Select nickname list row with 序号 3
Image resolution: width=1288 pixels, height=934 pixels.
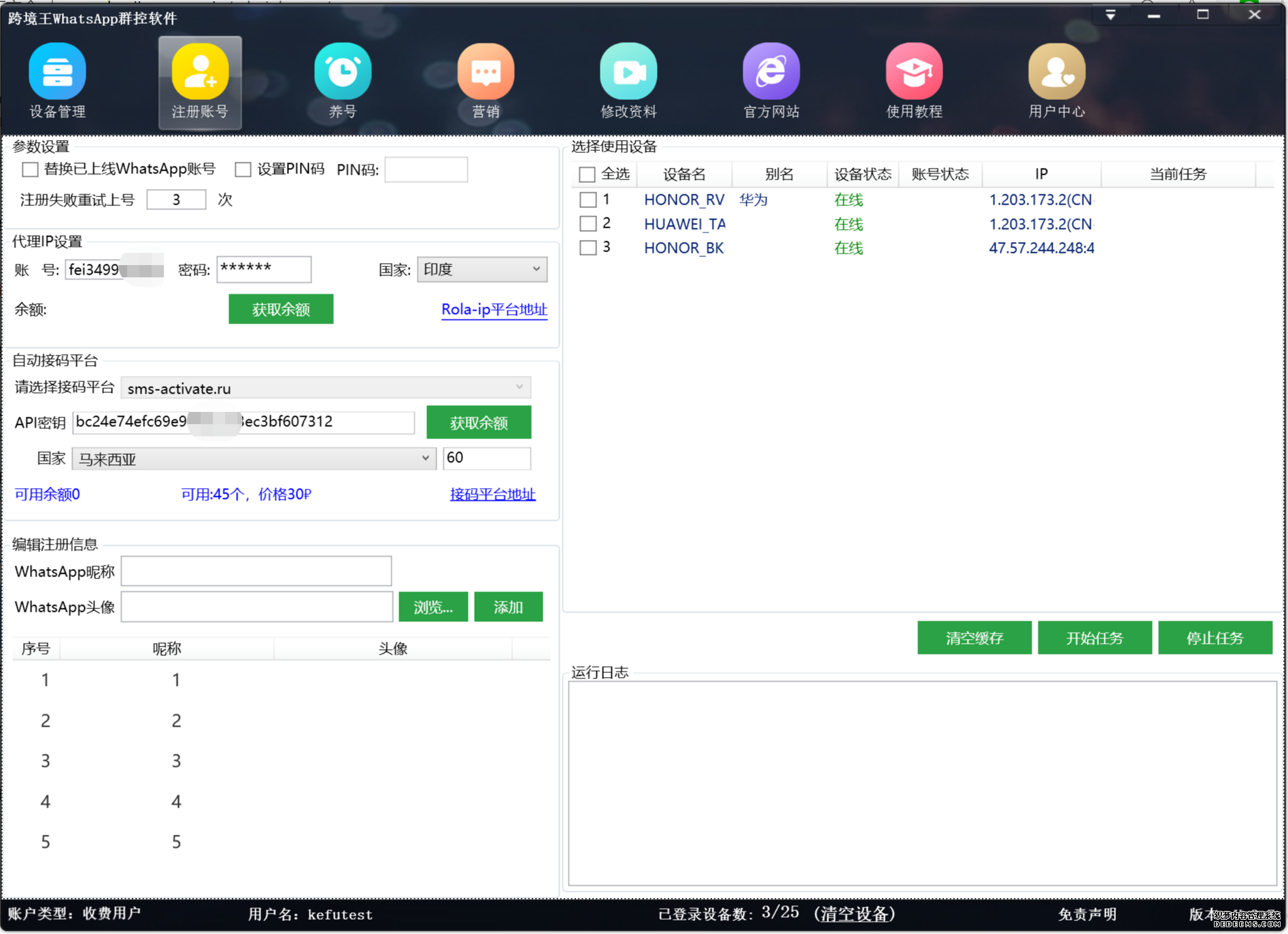click(x=281, y=761)
